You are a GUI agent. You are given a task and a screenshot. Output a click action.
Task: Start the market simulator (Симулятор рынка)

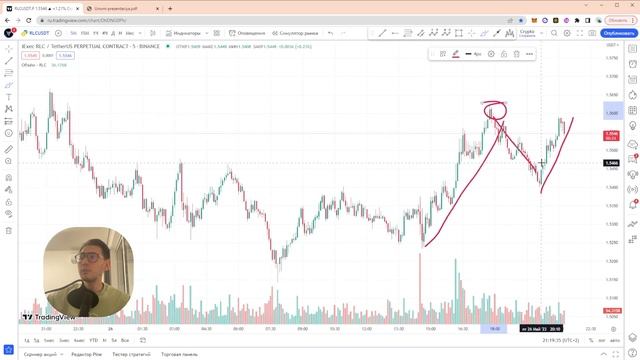(295, 33)
